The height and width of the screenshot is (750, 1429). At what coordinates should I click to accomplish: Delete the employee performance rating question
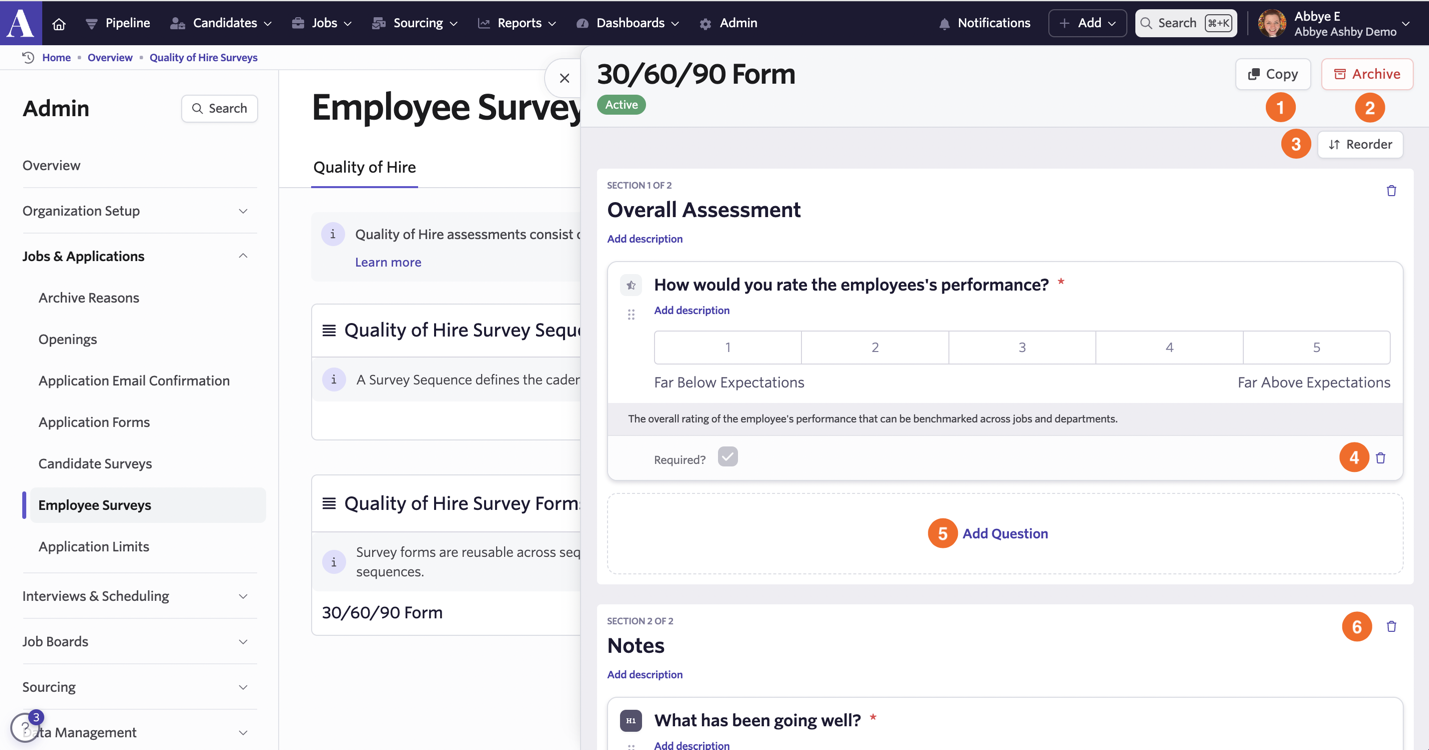click(1381, 458)
